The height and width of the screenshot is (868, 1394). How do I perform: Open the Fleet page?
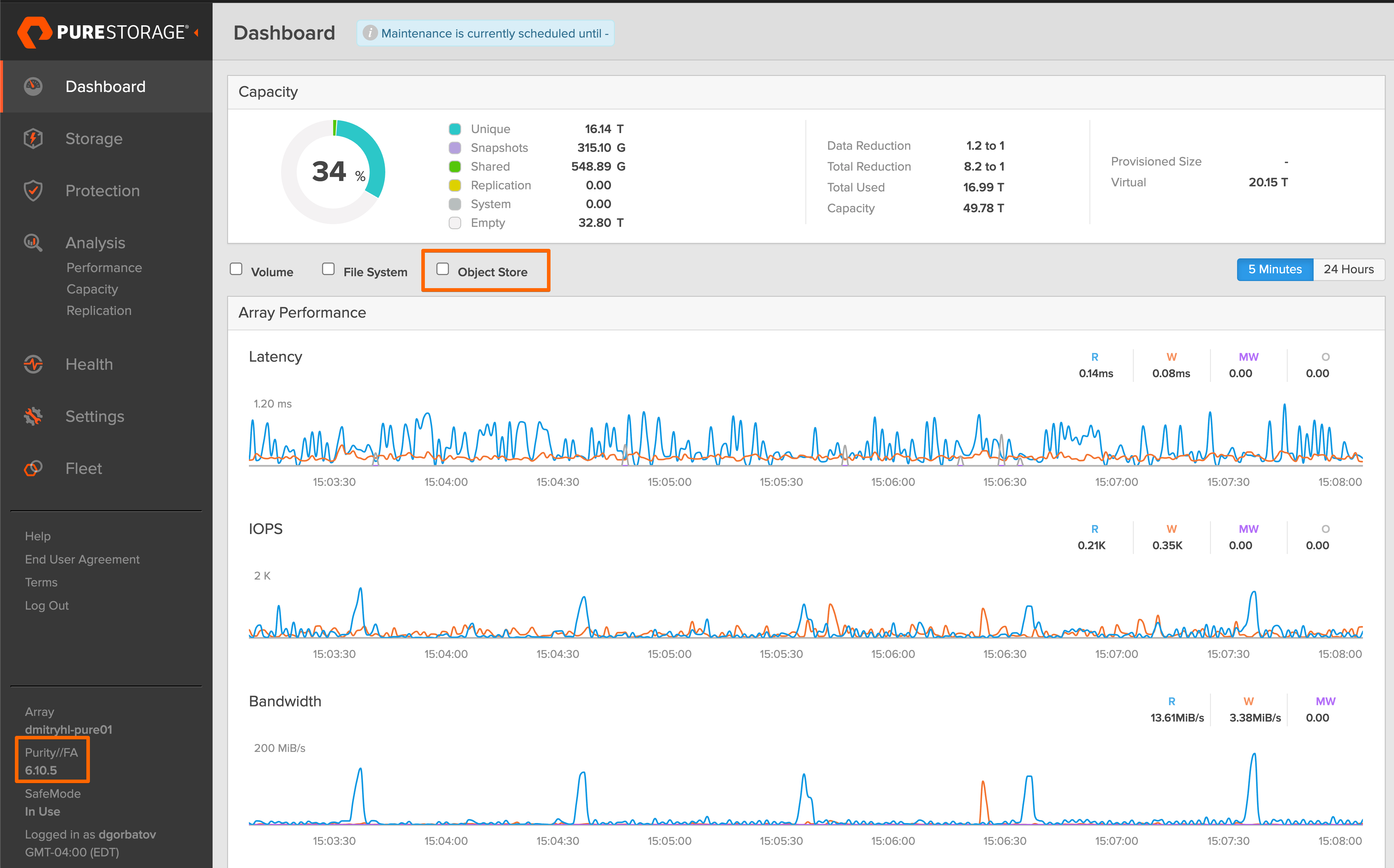coord(84,469)
